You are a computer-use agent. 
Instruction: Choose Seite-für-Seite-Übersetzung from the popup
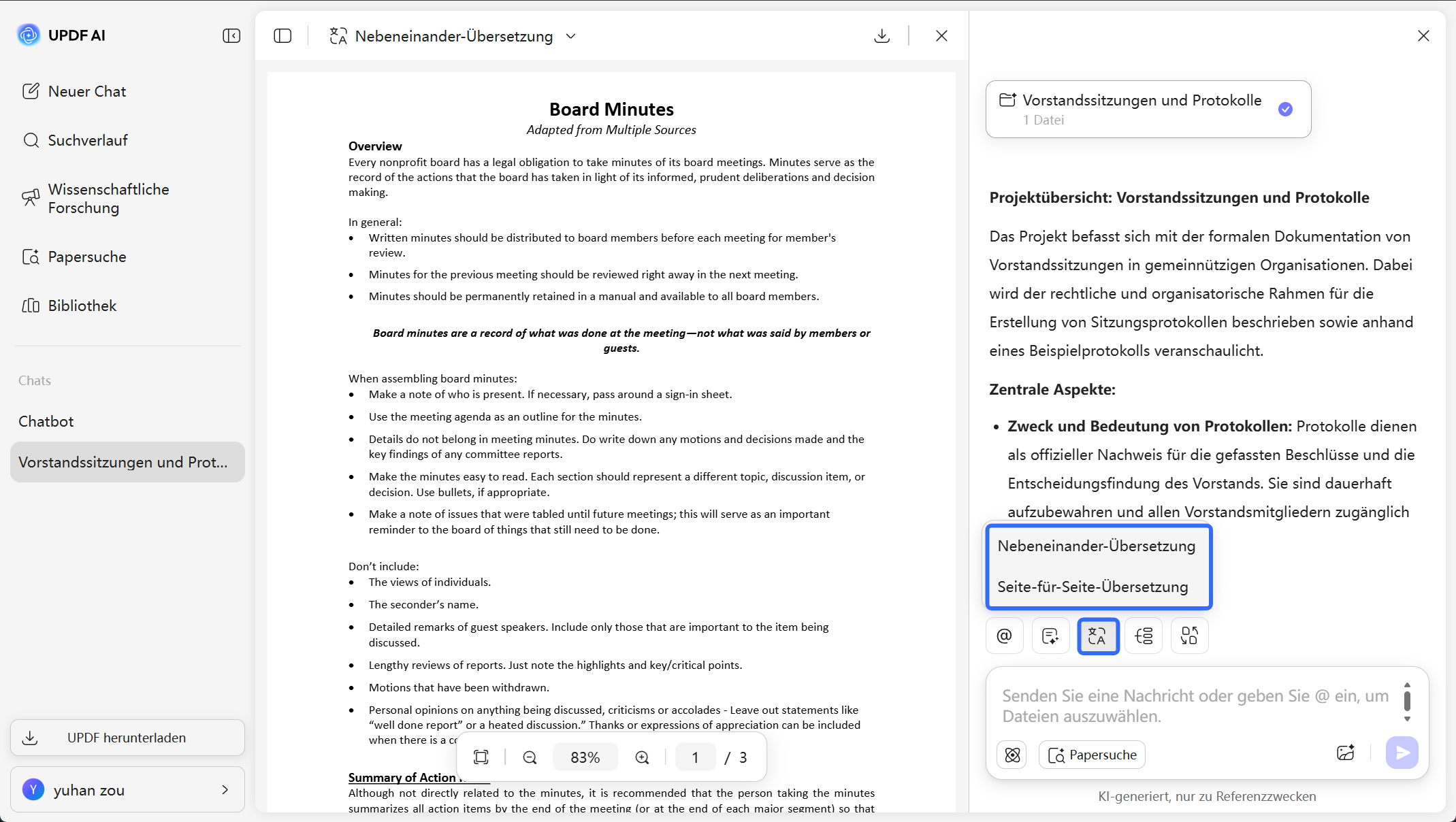tap(1093, 587)
